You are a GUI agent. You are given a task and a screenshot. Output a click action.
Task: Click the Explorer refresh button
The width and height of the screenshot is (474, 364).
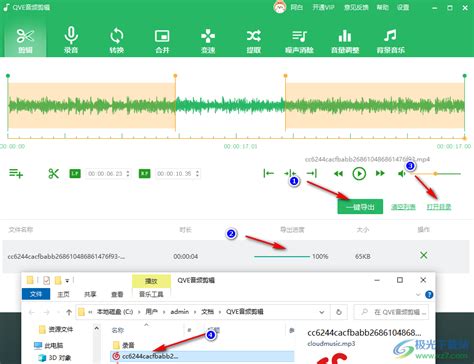click(x=339, y=312)
